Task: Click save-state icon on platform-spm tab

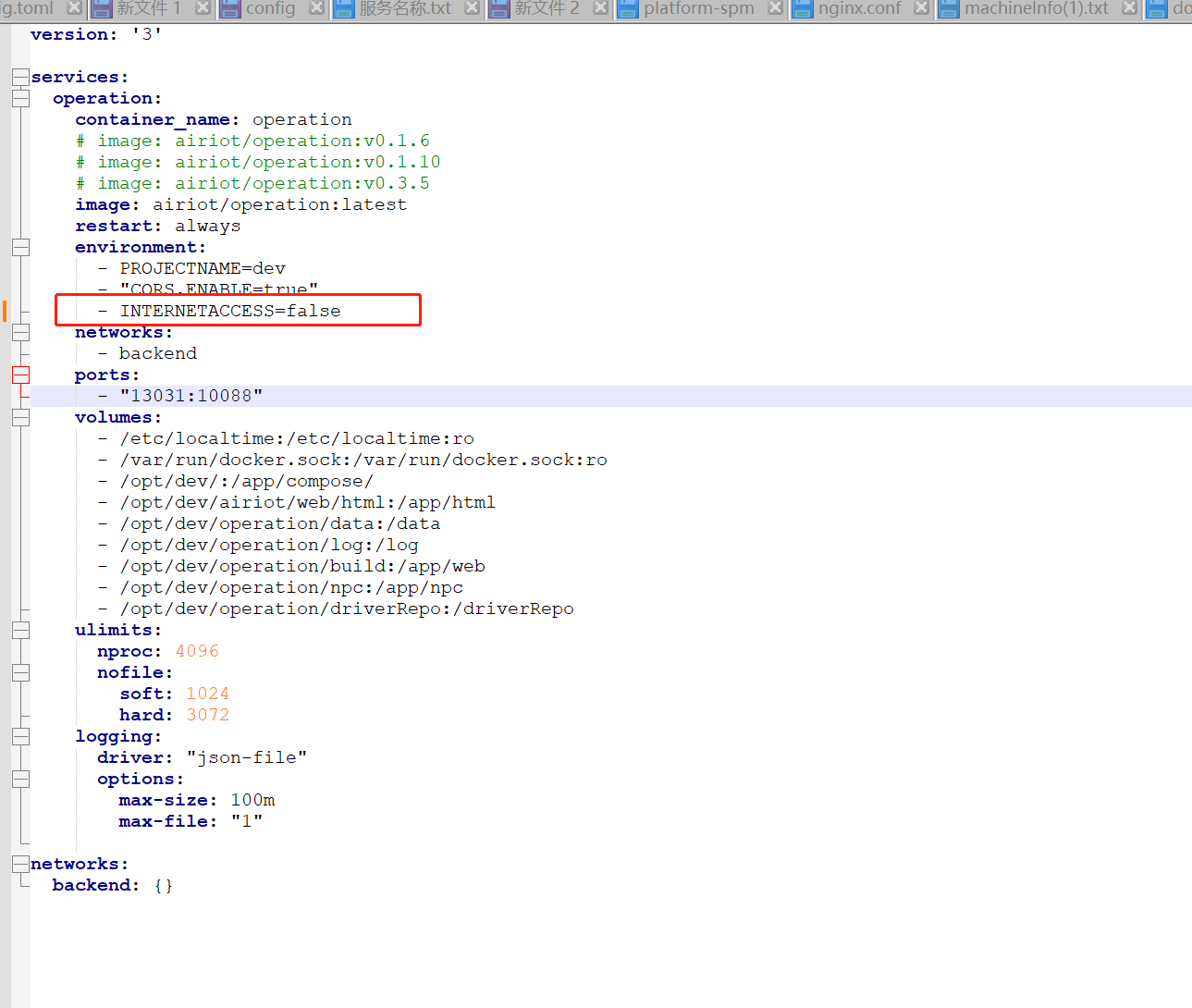Action: pos(628,9)
